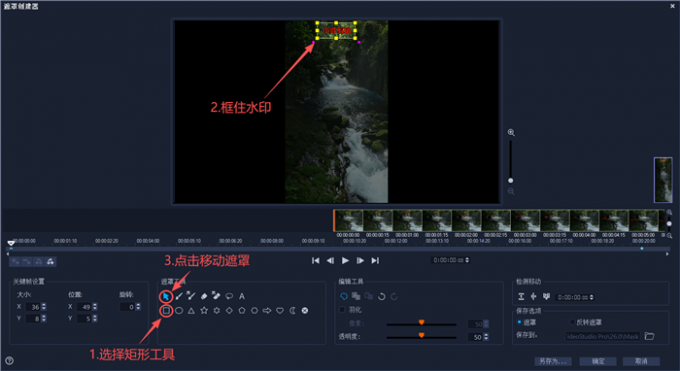The width and height of the screenshot is (680, 371).
Task: Click the preview zoom slider knob
Action: 510,181
